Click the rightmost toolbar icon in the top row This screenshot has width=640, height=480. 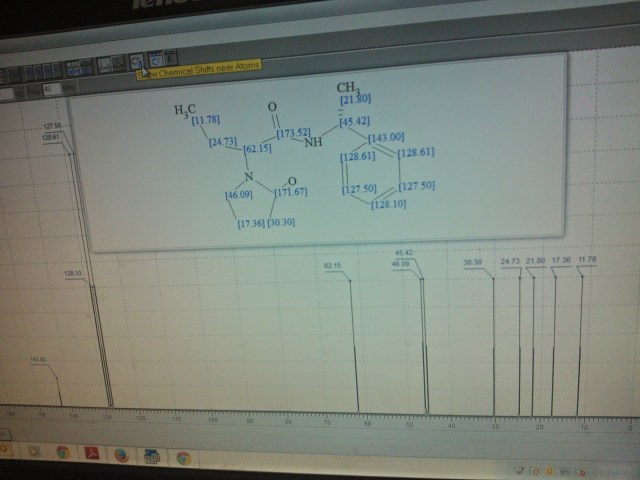[171, 59]
